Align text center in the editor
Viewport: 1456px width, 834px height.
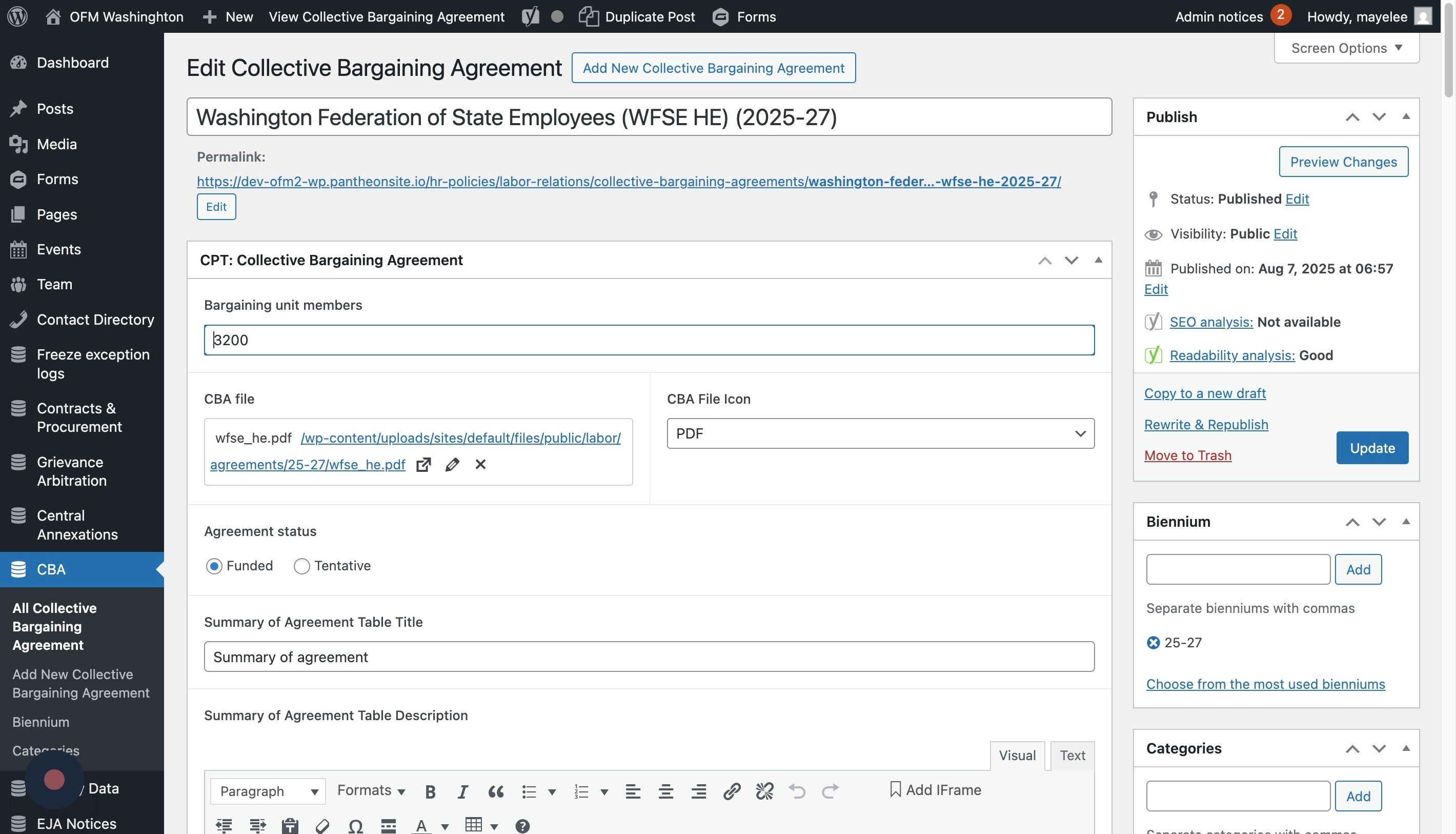pyautogui.click(x=665, y=791)
